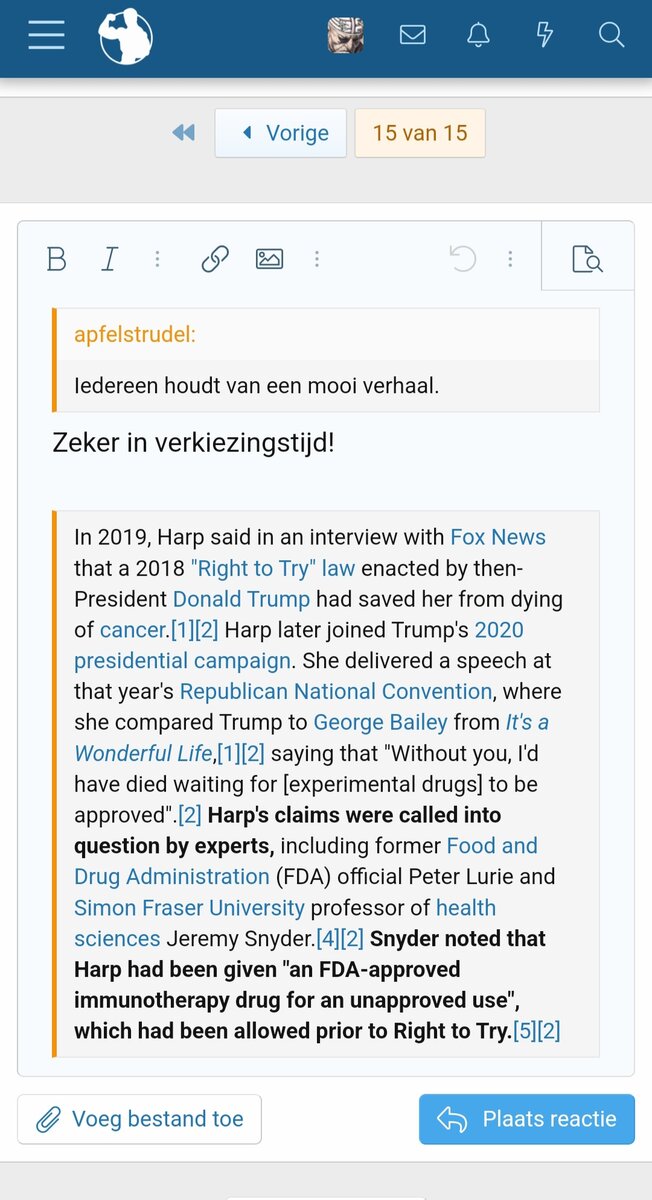Open the inbox envelope icon
The width and height of the screenshot is (652, 1200).
coord(413,36)
